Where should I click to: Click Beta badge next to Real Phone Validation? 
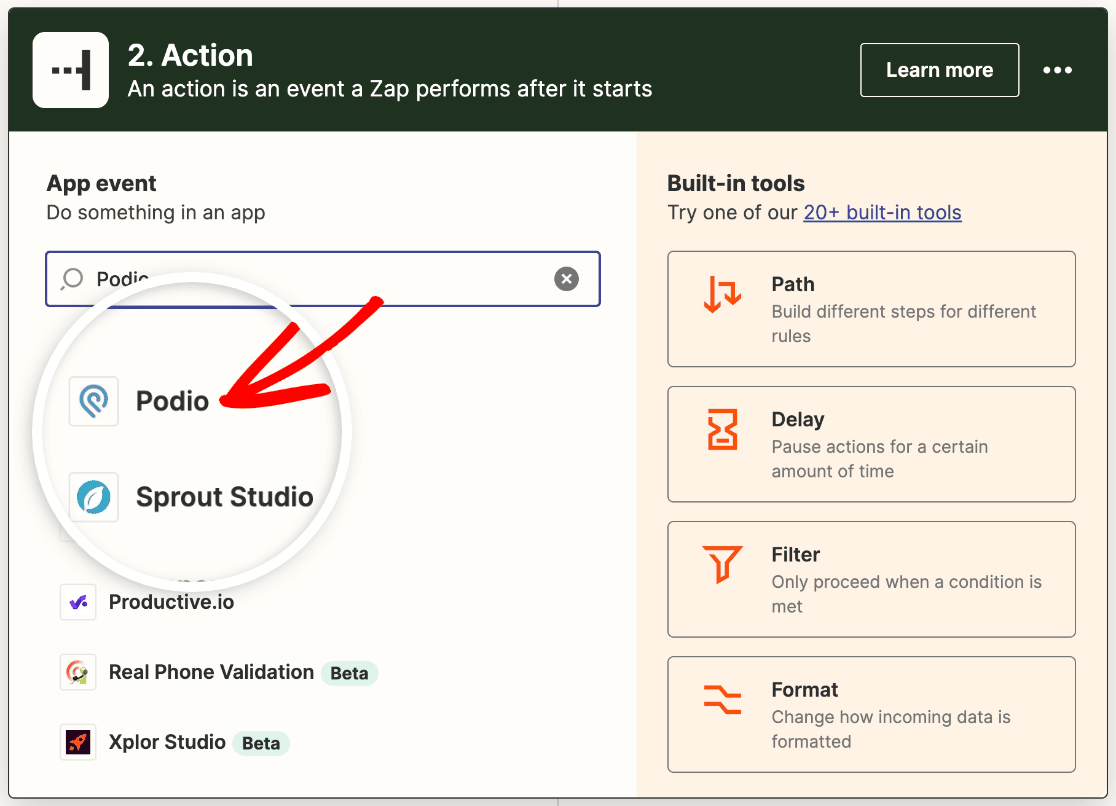[x=349, y=673]
